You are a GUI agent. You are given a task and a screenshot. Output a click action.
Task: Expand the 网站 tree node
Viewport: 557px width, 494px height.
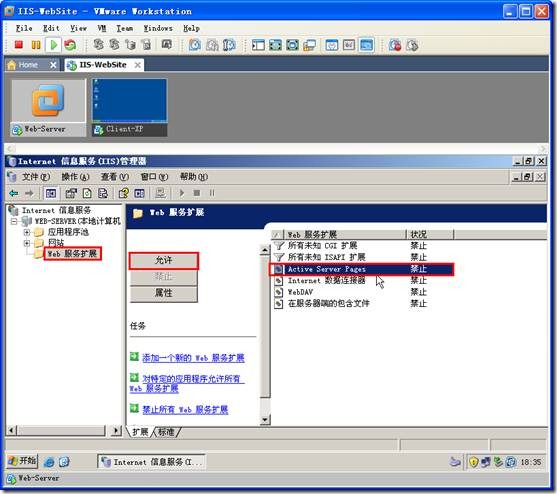(x=27, y=243)
